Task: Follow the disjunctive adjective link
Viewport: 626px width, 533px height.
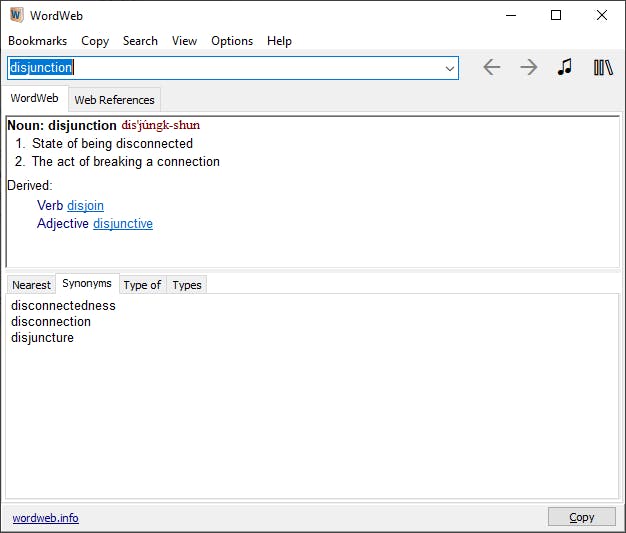Action: click(x=123, y=224)
